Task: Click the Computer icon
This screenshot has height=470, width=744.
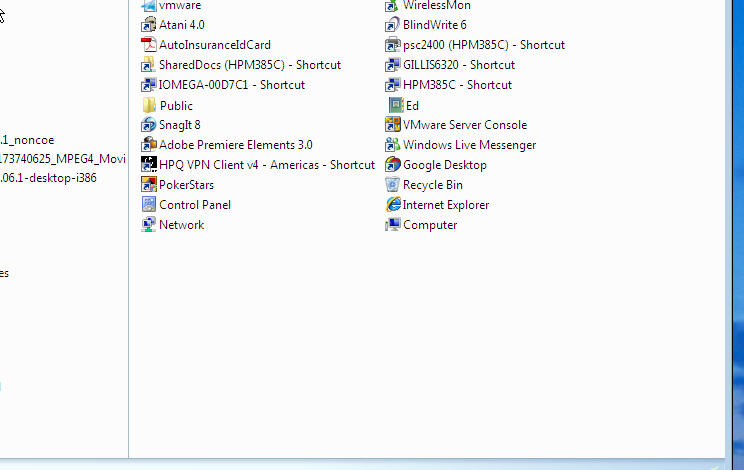Action: 392,224
